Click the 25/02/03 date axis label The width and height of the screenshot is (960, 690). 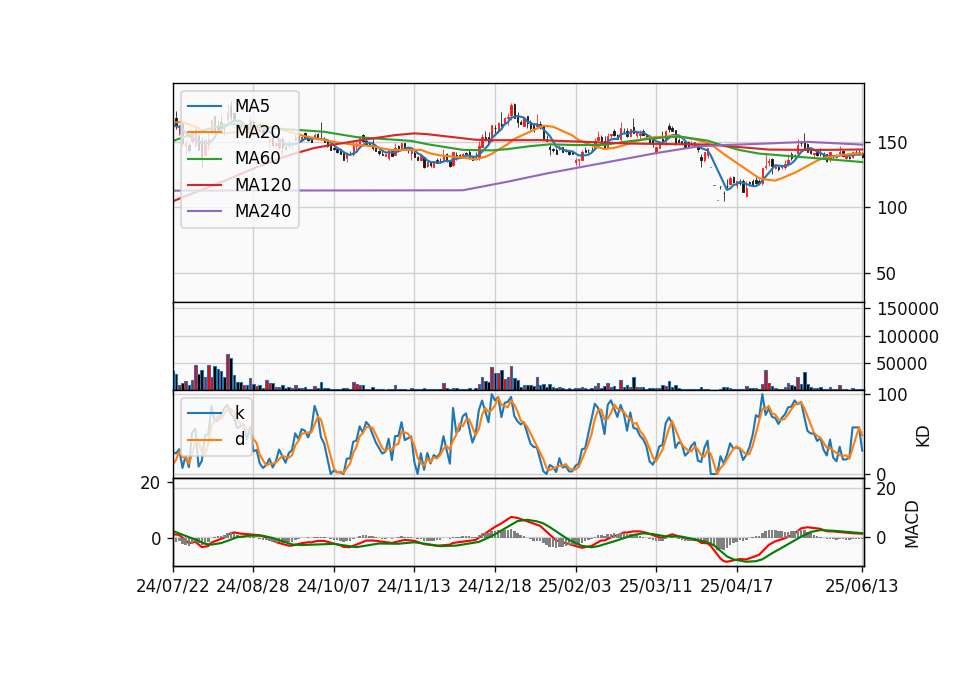point(575,586)
